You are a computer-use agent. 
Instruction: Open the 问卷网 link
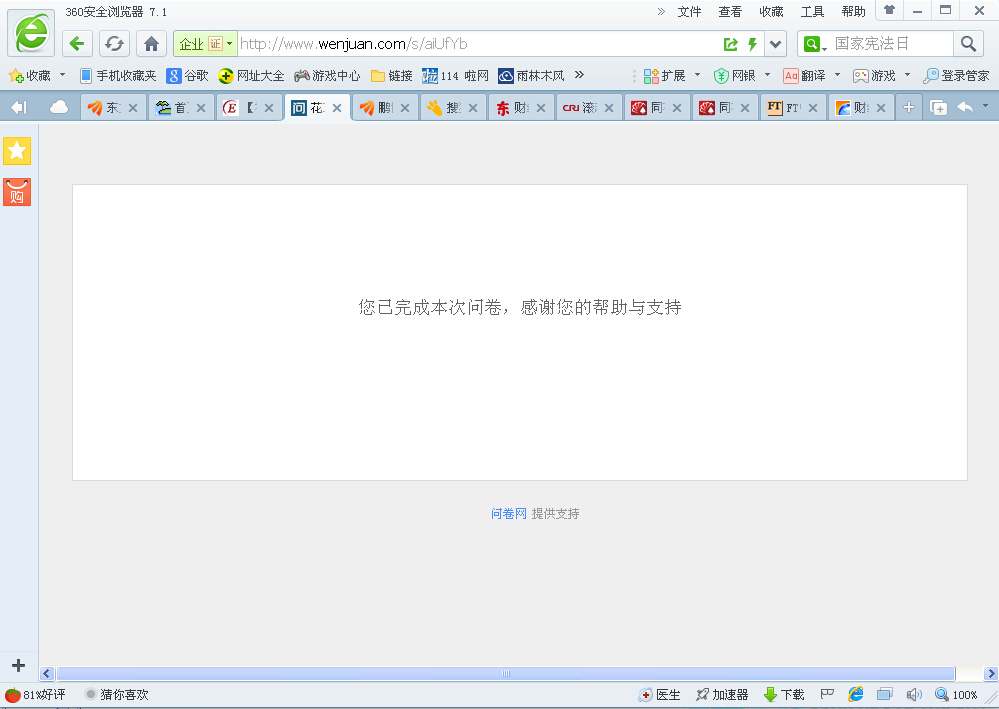[508, 513]
